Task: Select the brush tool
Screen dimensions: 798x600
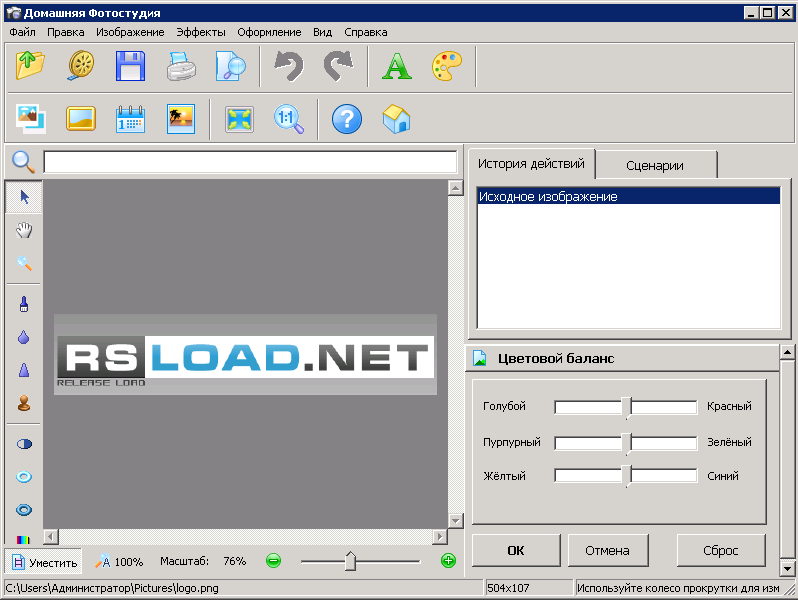Action: coord(24,304)
